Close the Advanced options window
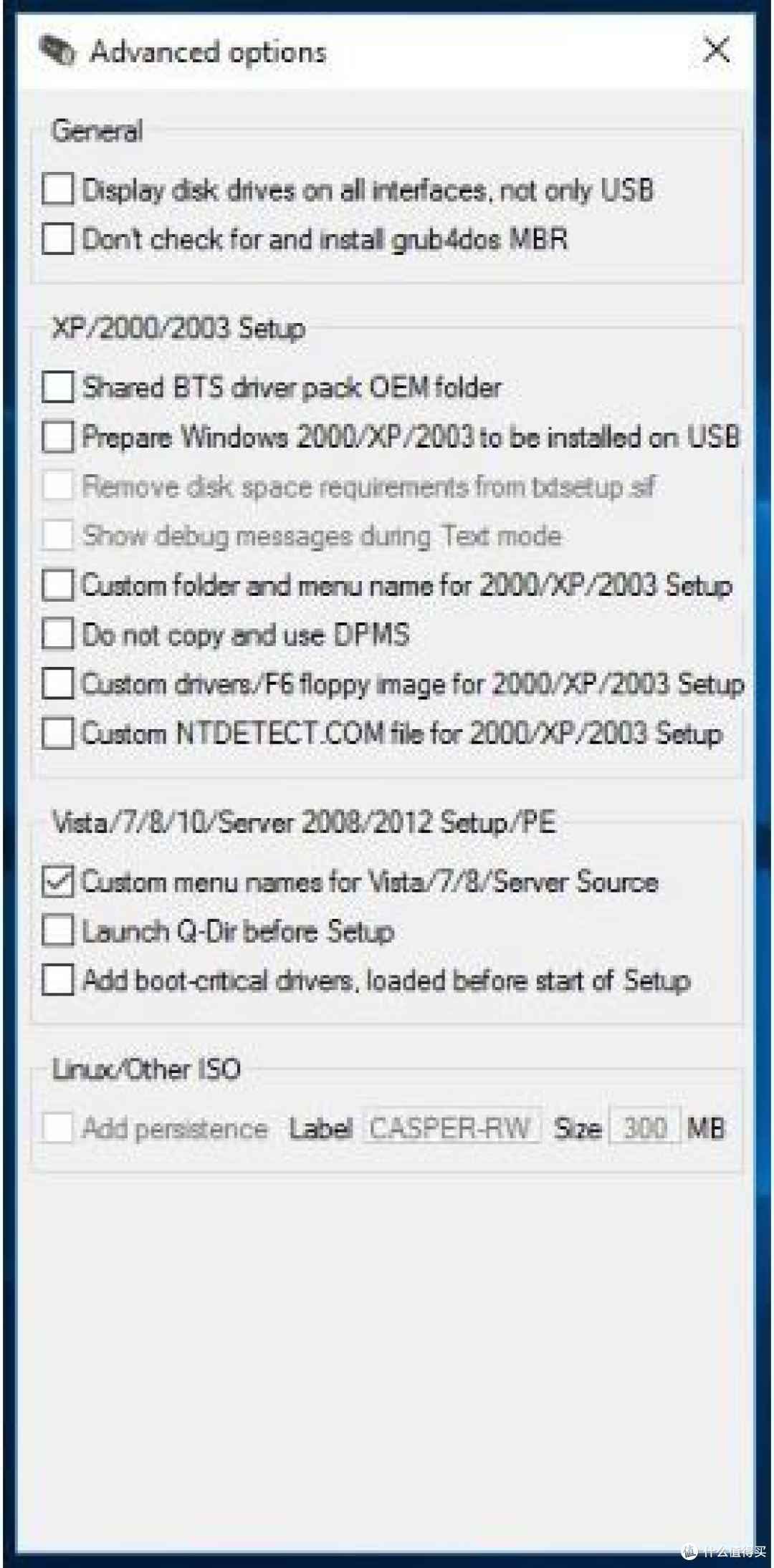 coord(717,51)
